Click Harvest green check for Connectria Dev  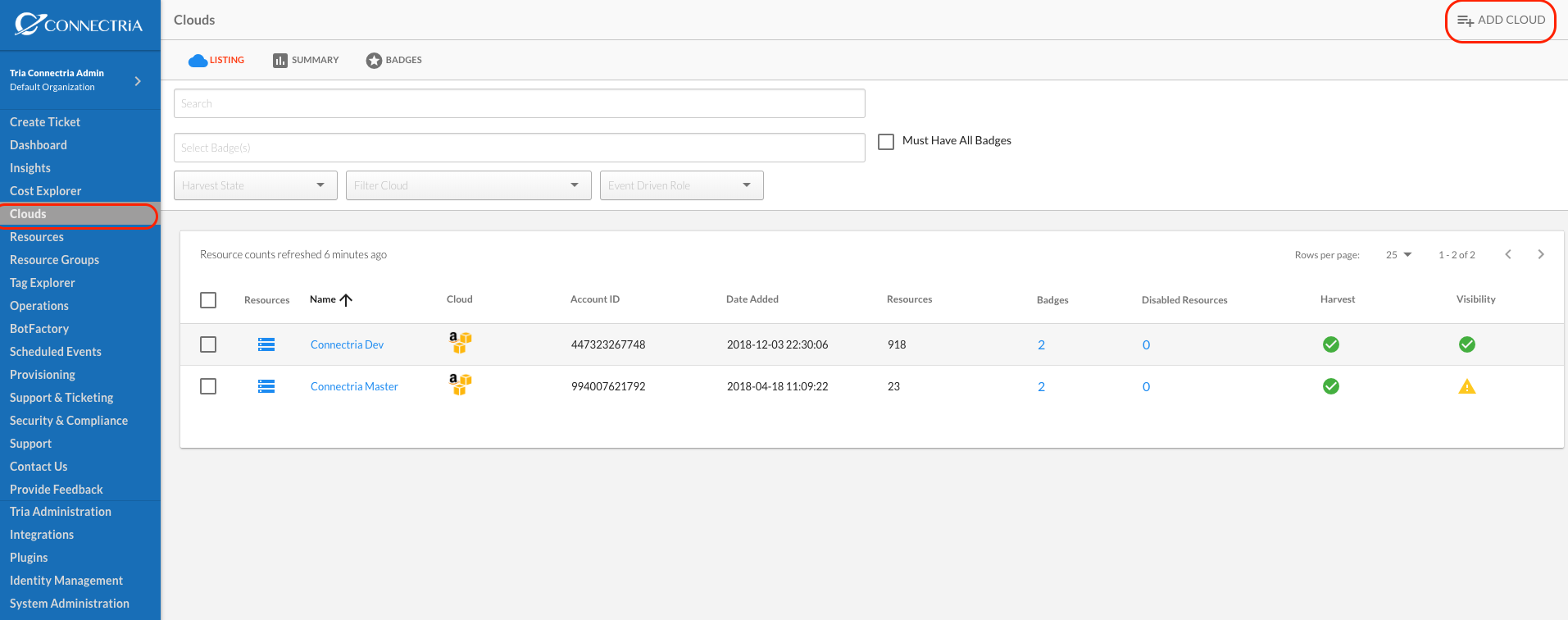click(x=1331, y=344)
